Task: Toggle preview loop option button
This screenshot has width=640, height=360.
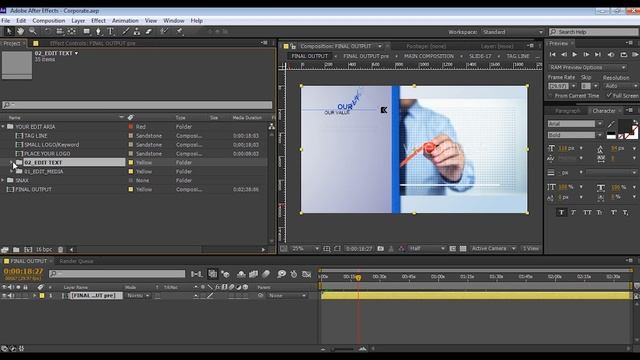Action: pyautogui.click(x=623, y=54)
